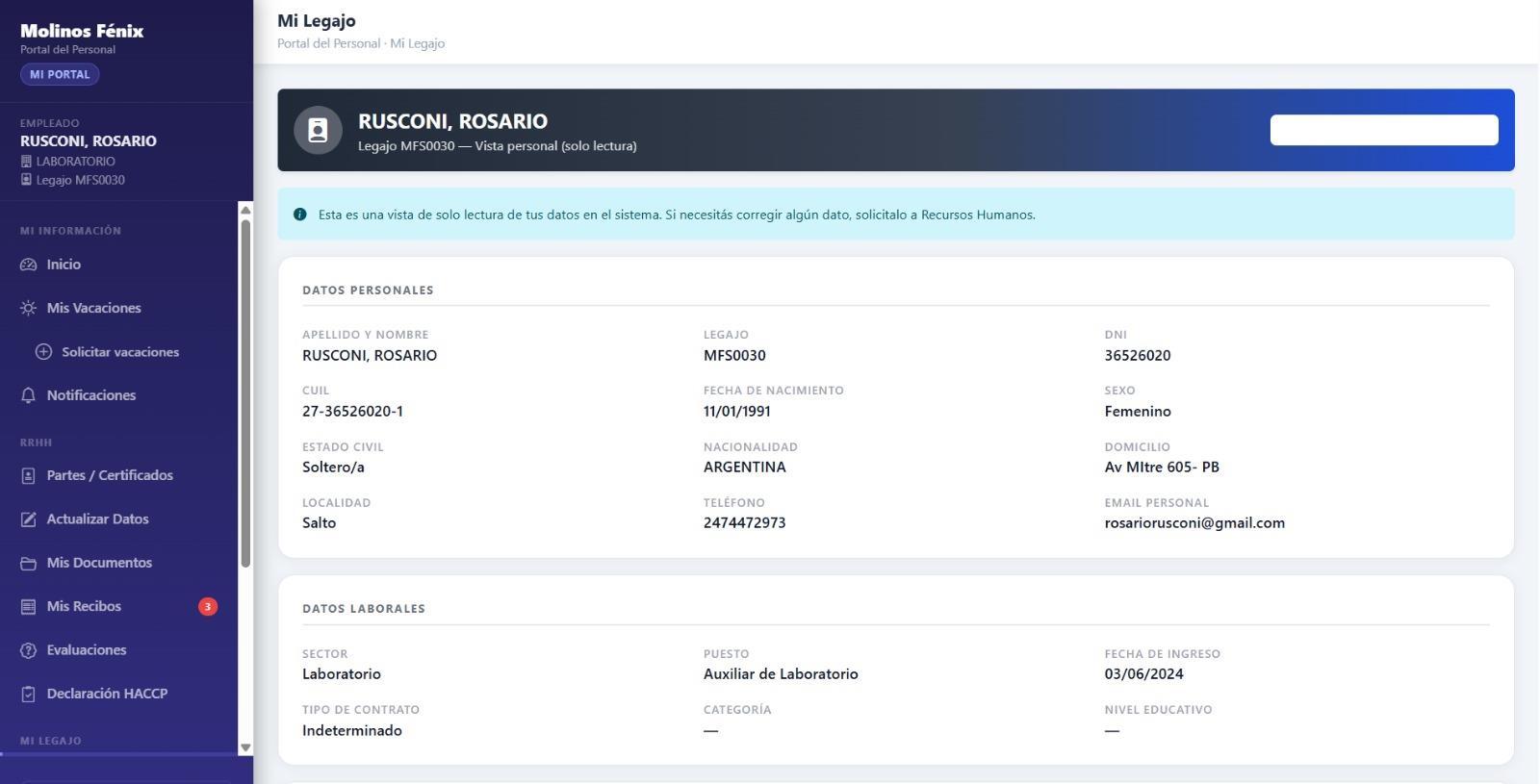Click the pencil icon beside Actualizar Datos
This screenshot has height=784, width=1540.
point(28,519)
